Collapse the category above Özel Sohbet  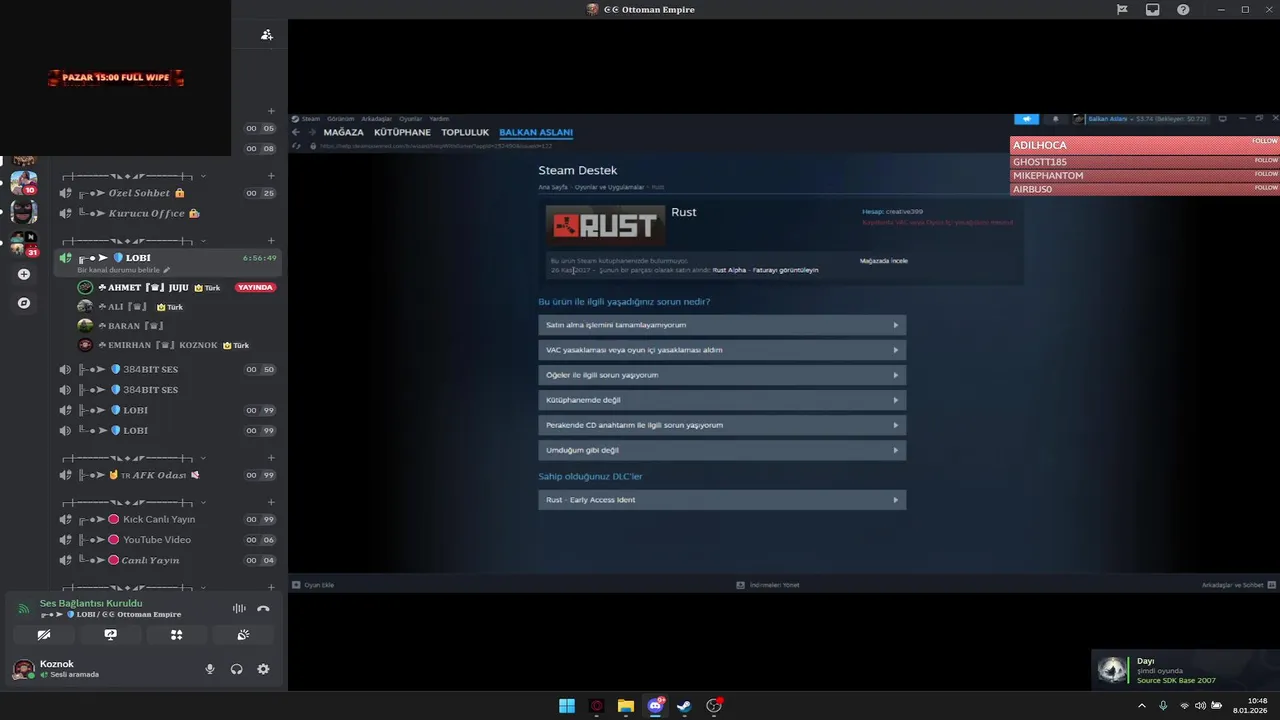click(135, 175)
